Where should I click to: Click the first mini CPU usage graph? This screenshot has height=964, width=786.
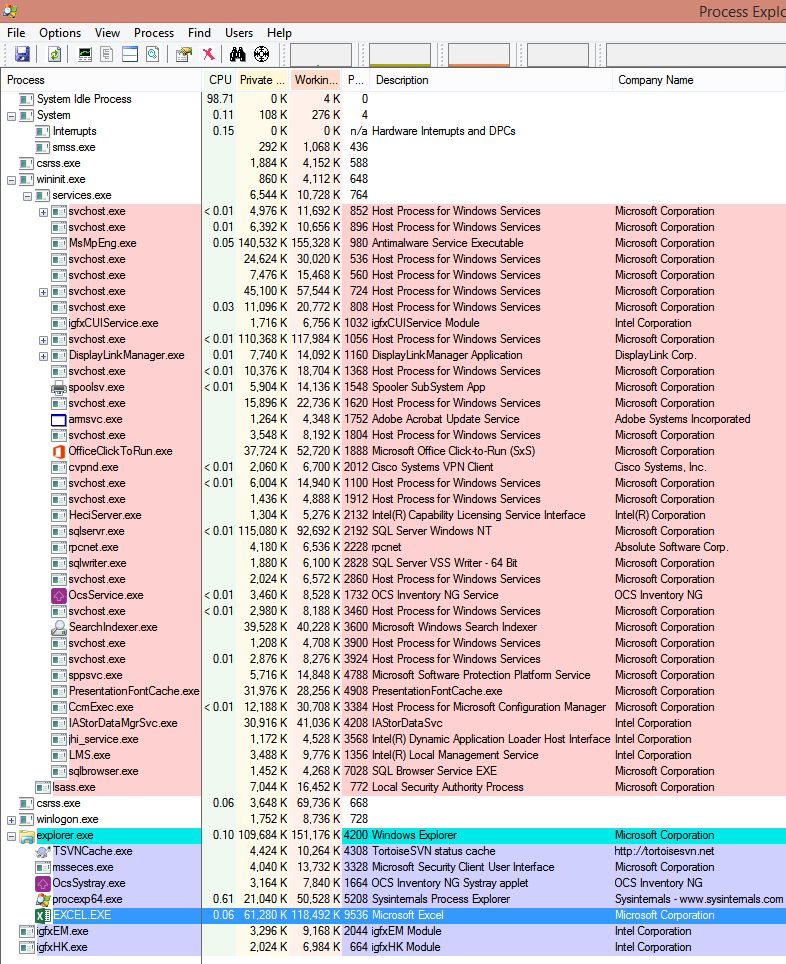pyautogui.click(x=321, y=55)
